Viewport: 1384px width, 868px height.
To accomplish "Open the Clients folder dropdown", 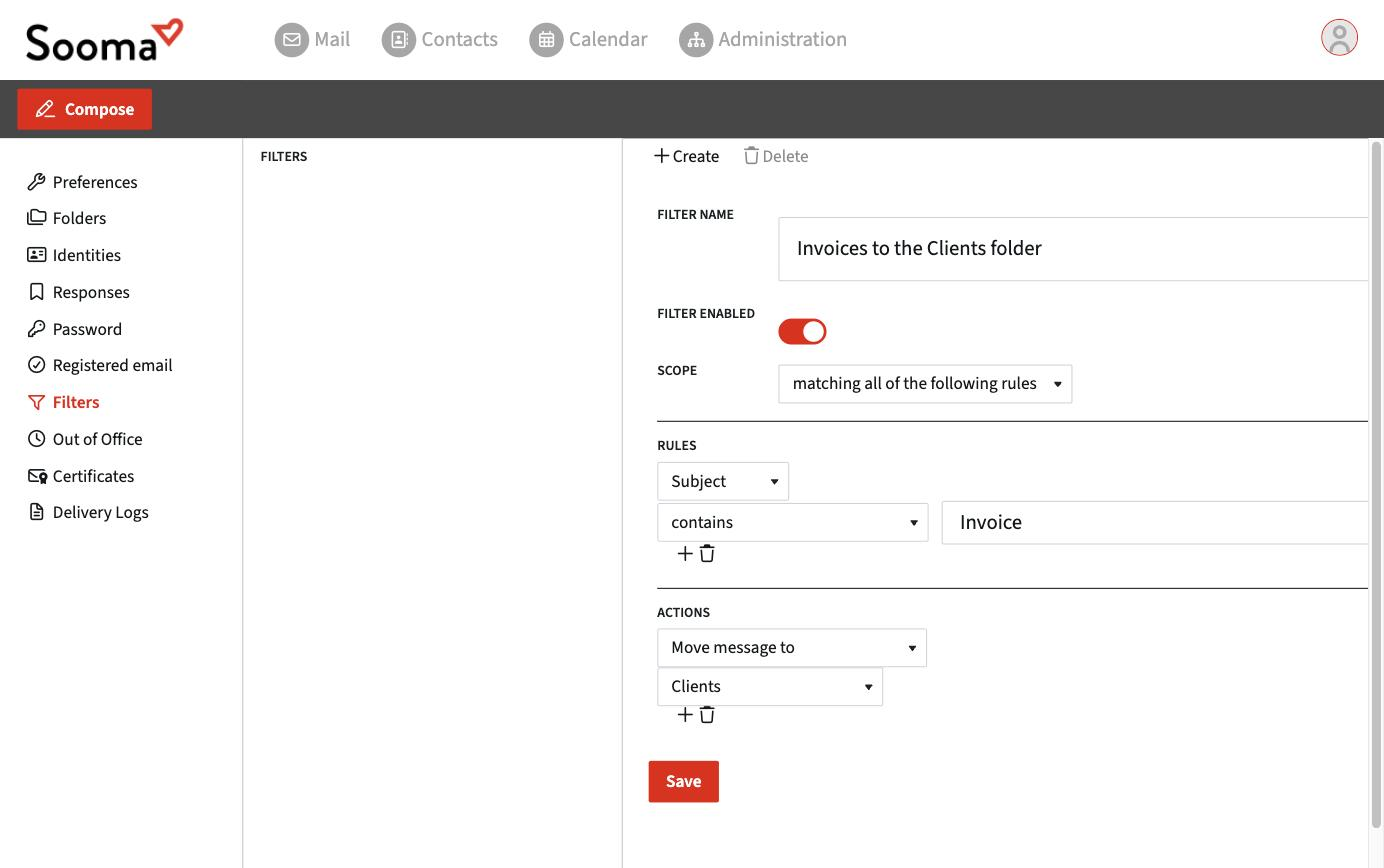I will 770,687.
